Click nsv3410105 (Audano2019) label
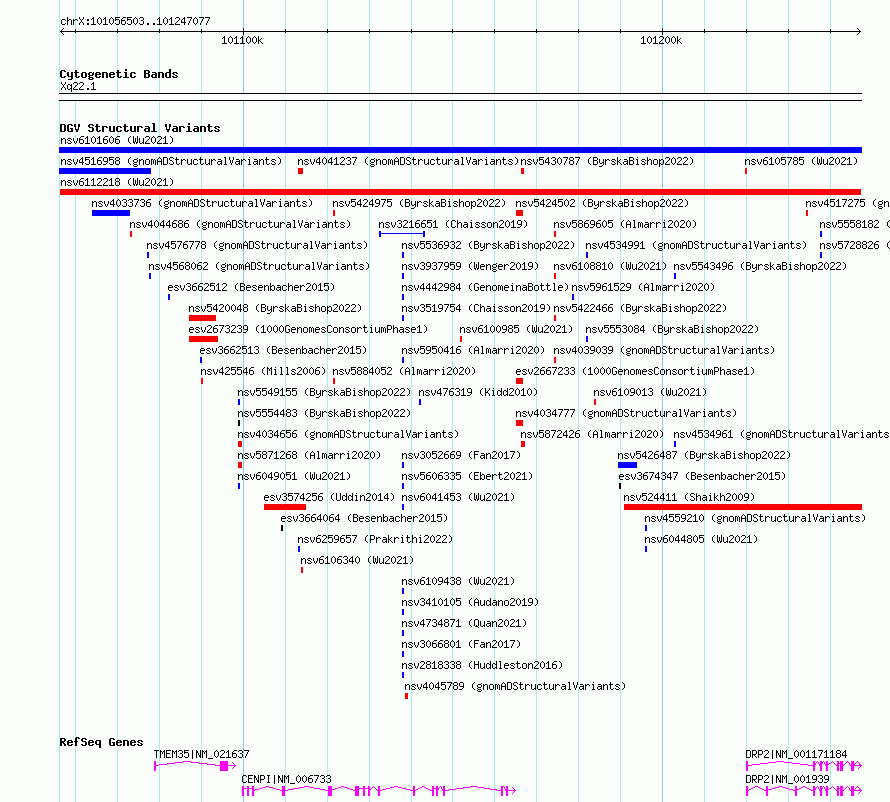The width and height of the screenshot is (890, 802). (x=470, y=602)
